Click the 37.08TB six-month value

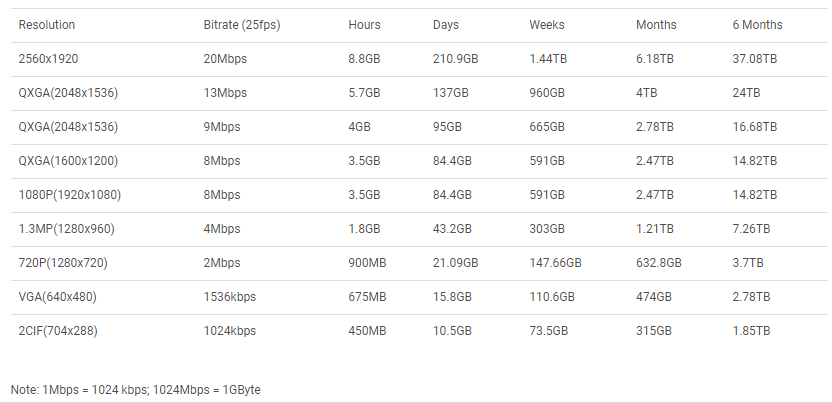click(755, 59)
